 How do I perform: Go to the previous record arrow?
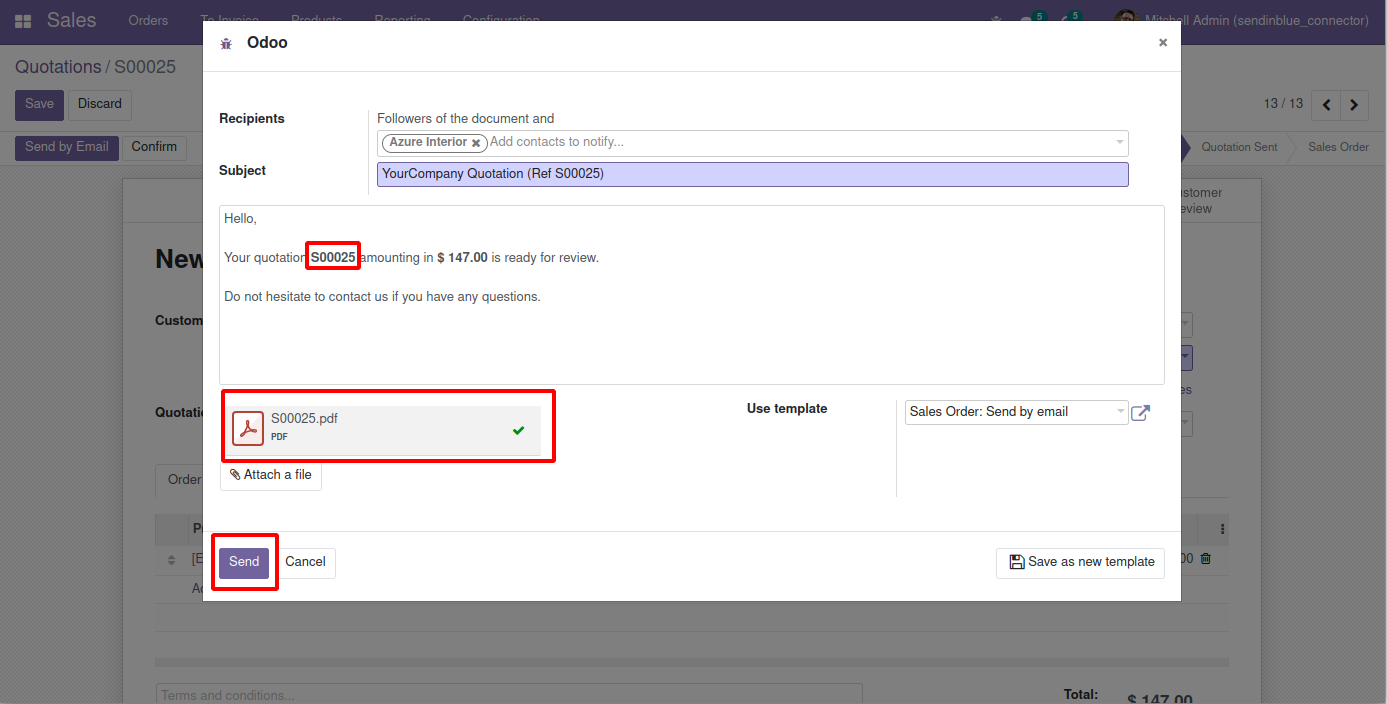pyautogui.click(x=1326, y=104)
